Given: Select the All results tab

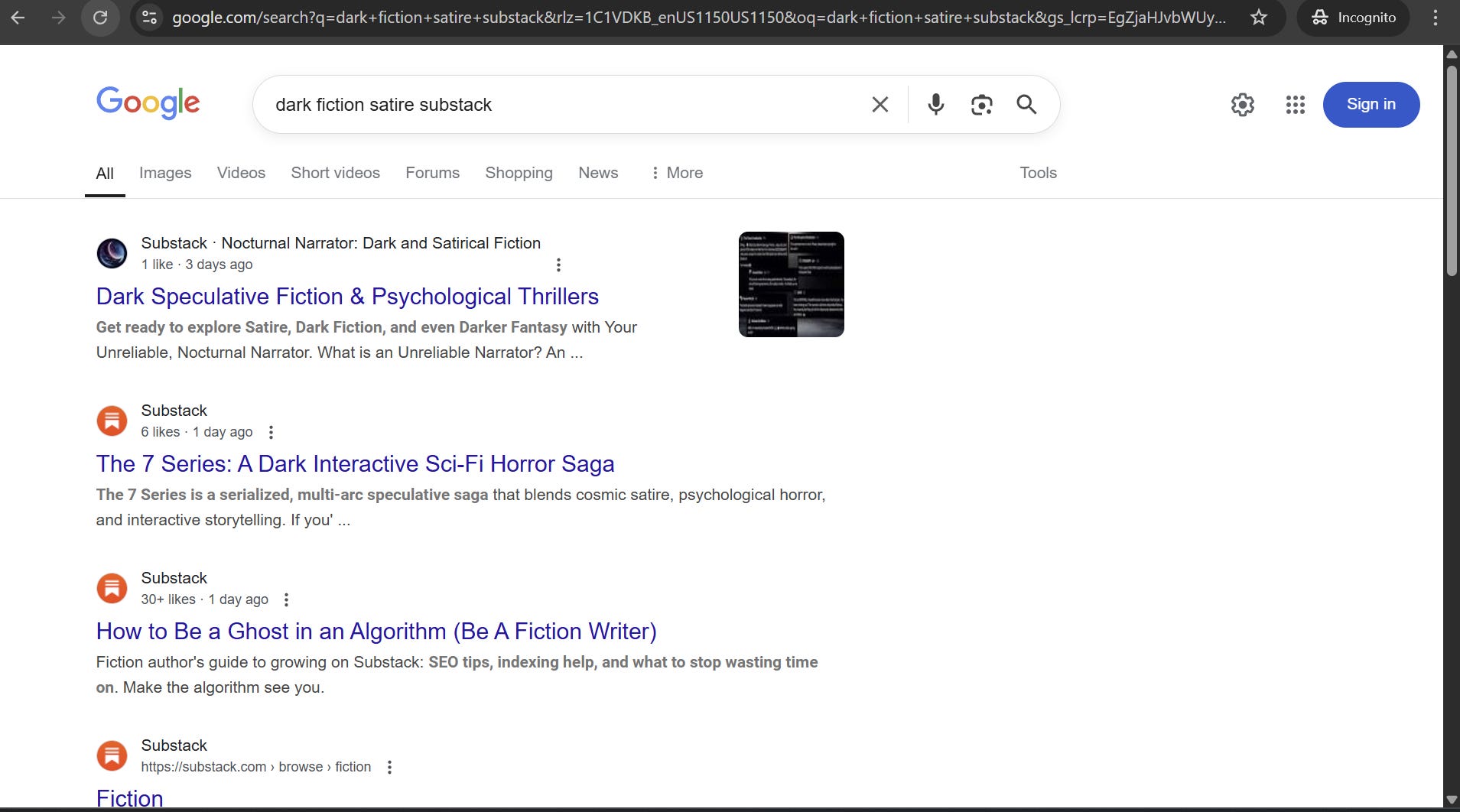Looking at the screenshot, I should point(105,174).
